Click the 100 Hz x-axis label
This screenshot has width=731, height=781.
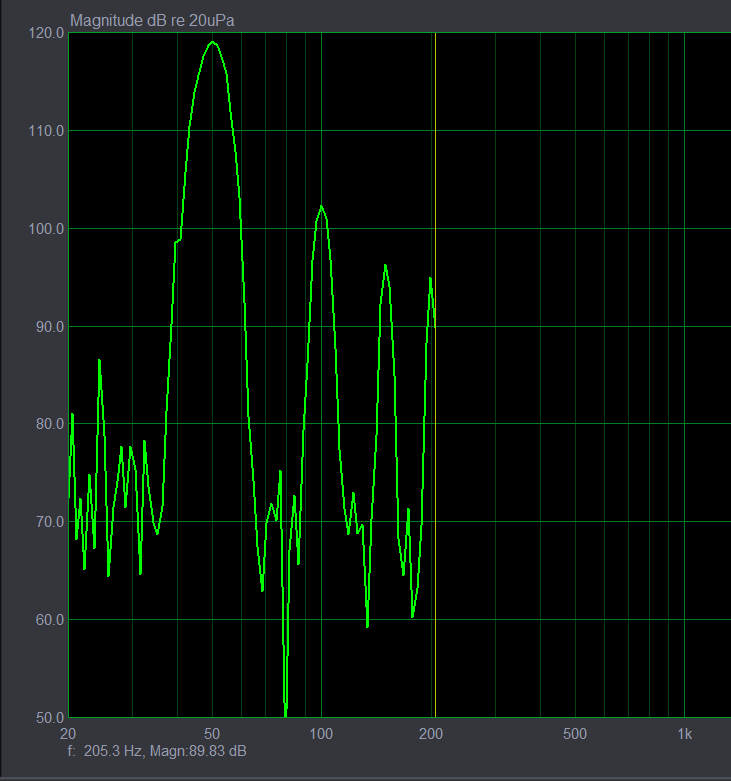tap(321, 734)
